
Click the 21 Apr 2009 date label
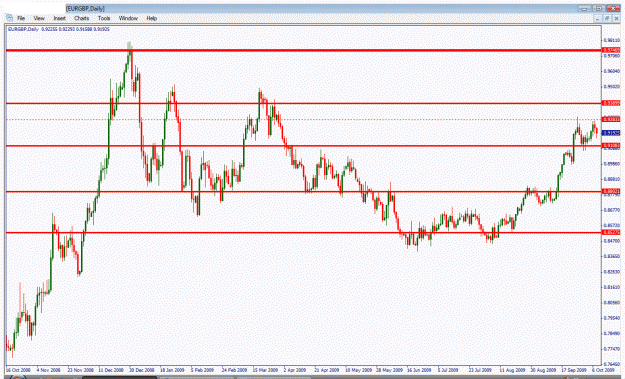(327, 370)
